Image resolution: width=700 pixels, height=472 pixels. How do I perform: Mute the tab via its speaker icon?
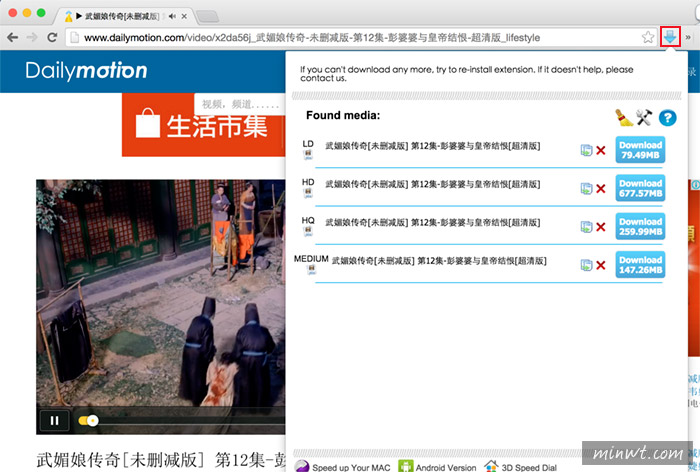click(x=172, y=16)
